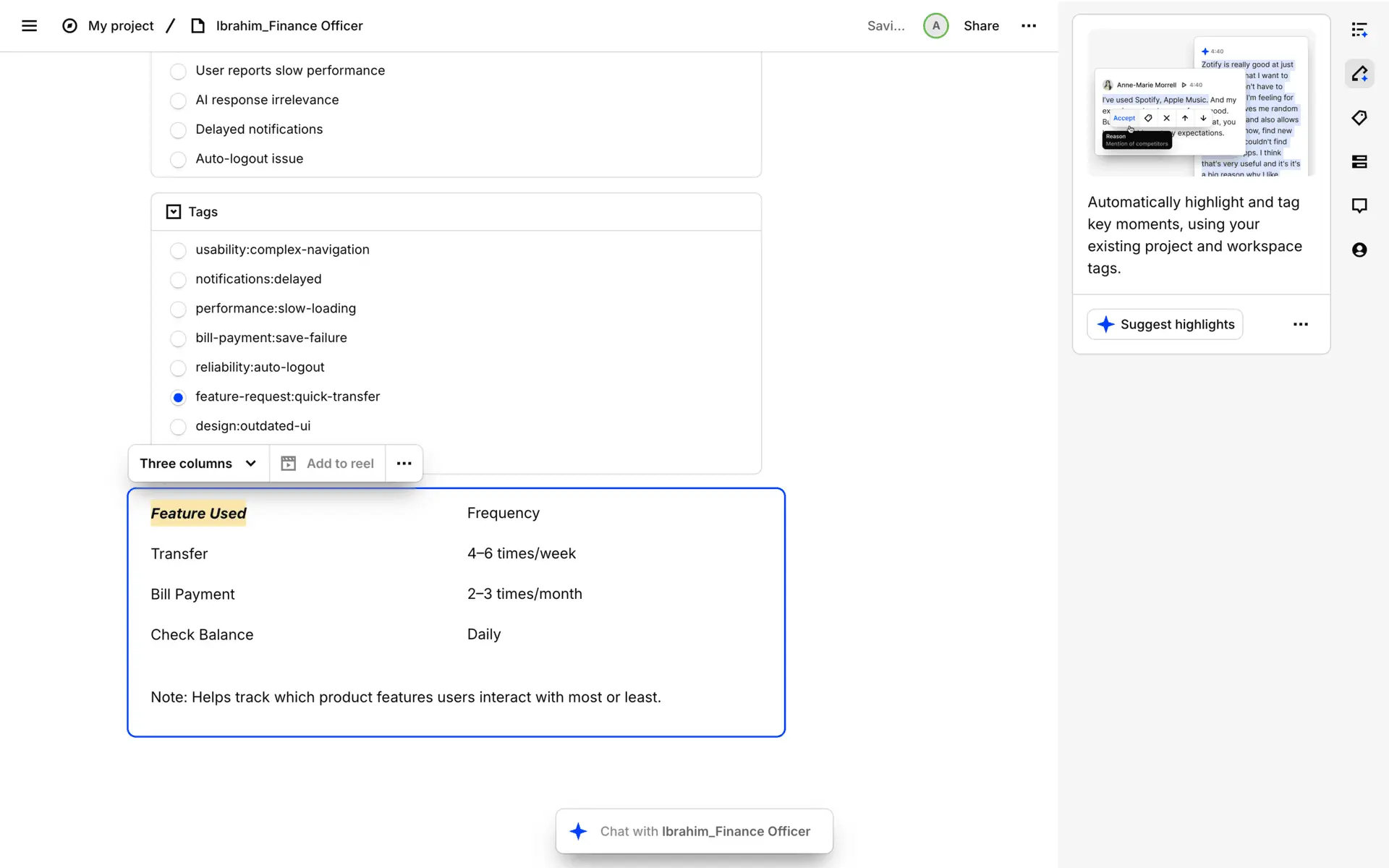Open the top bar more options menu
Viewport: 1389px width, 868px height.
point(1028,26)
